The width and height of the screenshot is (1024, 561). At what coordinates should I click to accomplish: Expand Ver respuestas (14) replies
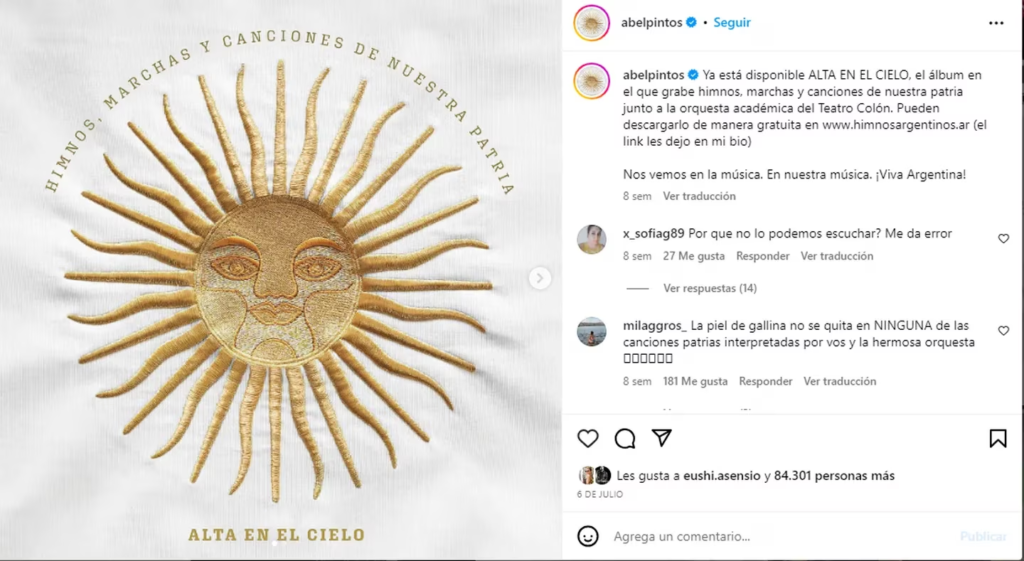[710, 288]
